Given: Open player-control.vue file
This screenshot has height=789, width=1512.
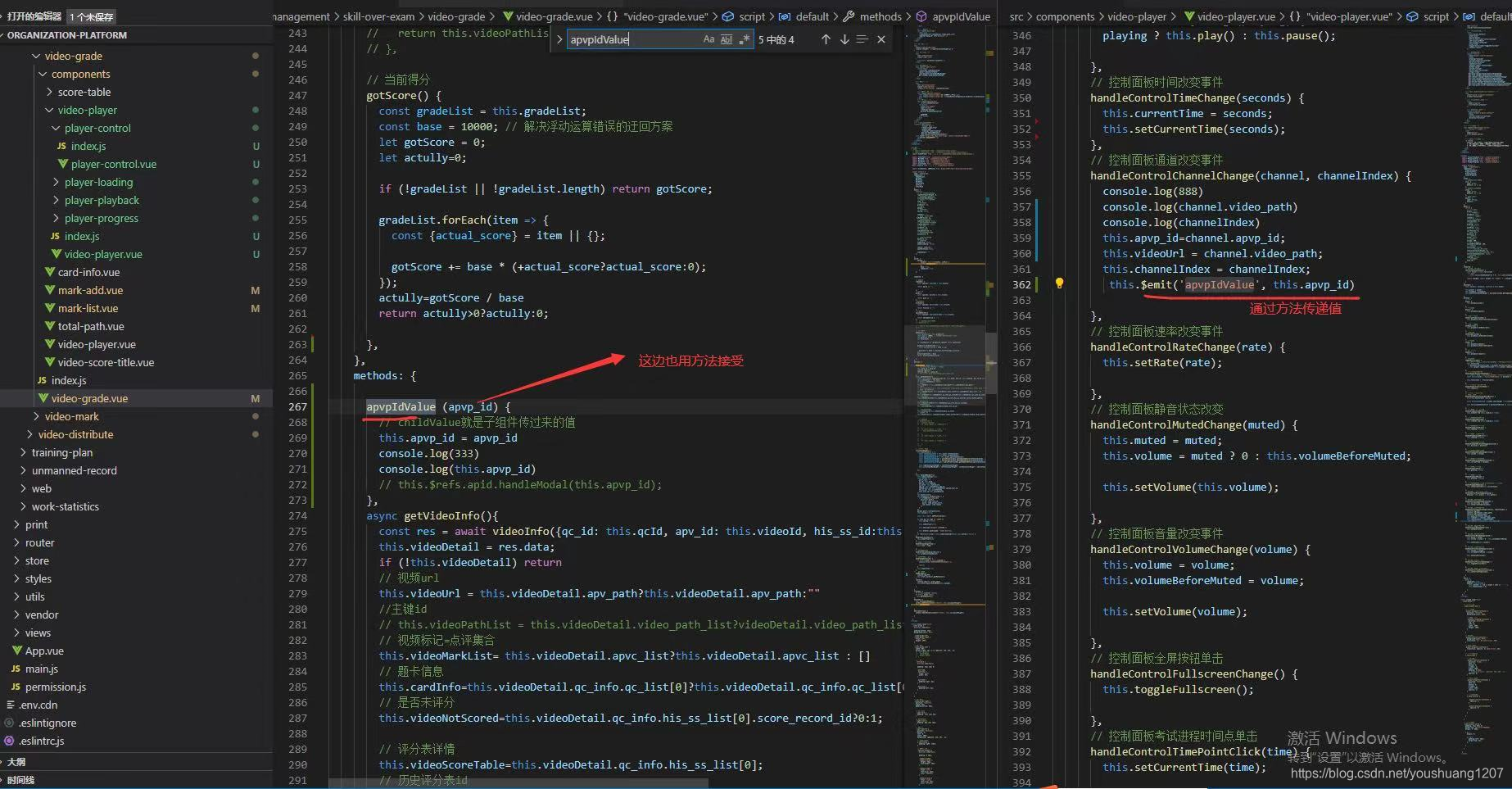Looking at the screenshot, I should coord(113,164).
